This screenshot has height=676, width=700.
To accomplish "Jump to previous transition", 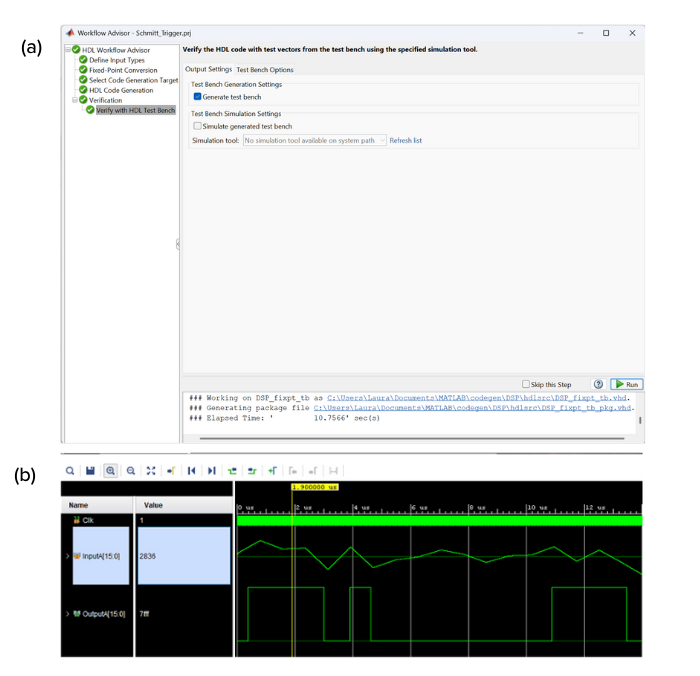I will (x=232, y=471).
